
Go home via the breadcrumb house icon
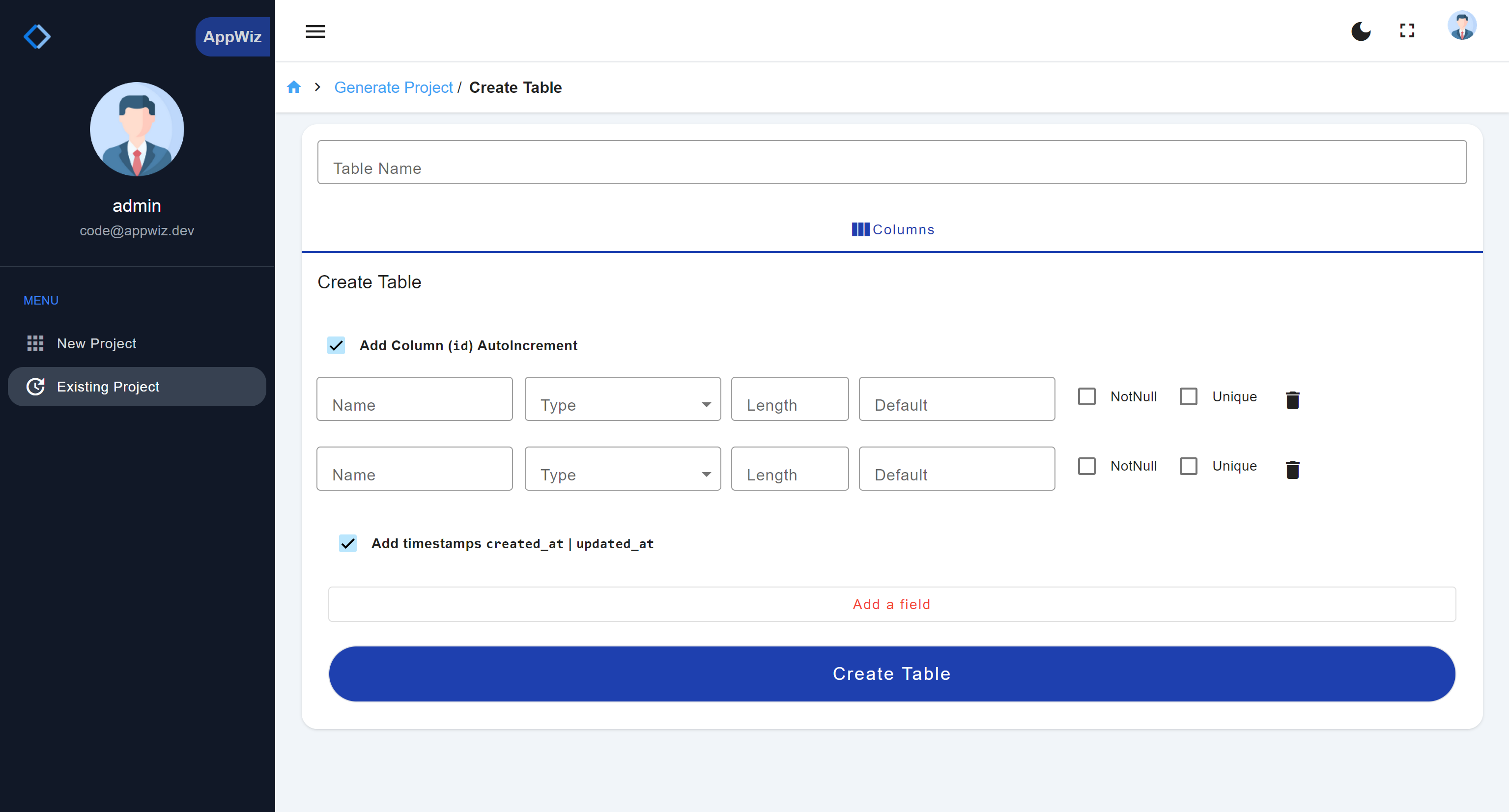pyautogui.click(x=293, y=87)
